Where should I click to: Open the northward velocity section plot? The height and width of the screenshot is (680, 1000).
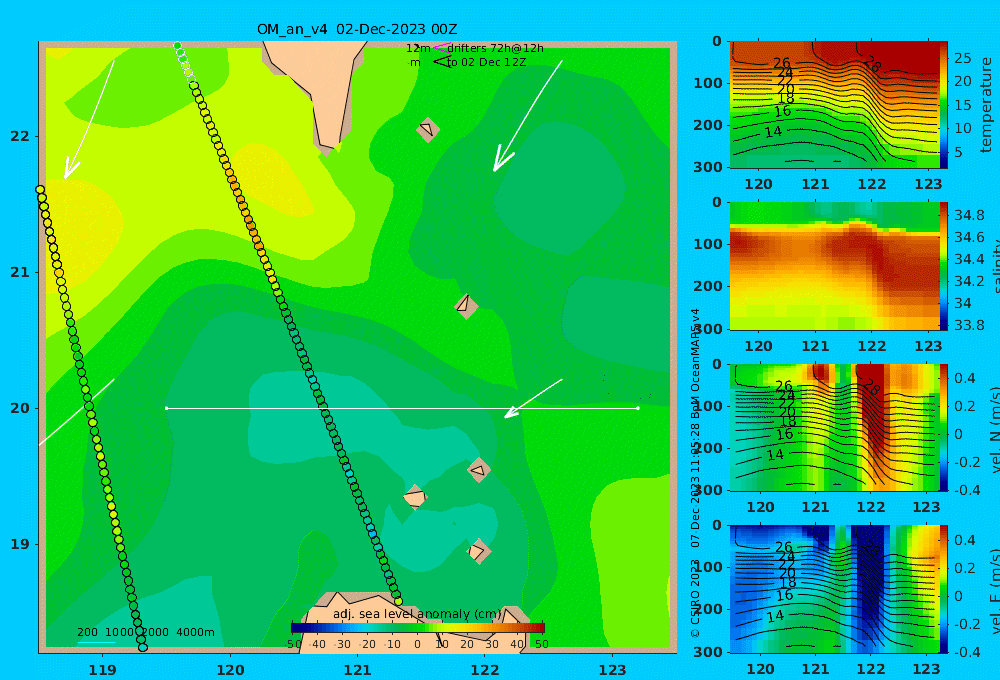tap(834, 427)
